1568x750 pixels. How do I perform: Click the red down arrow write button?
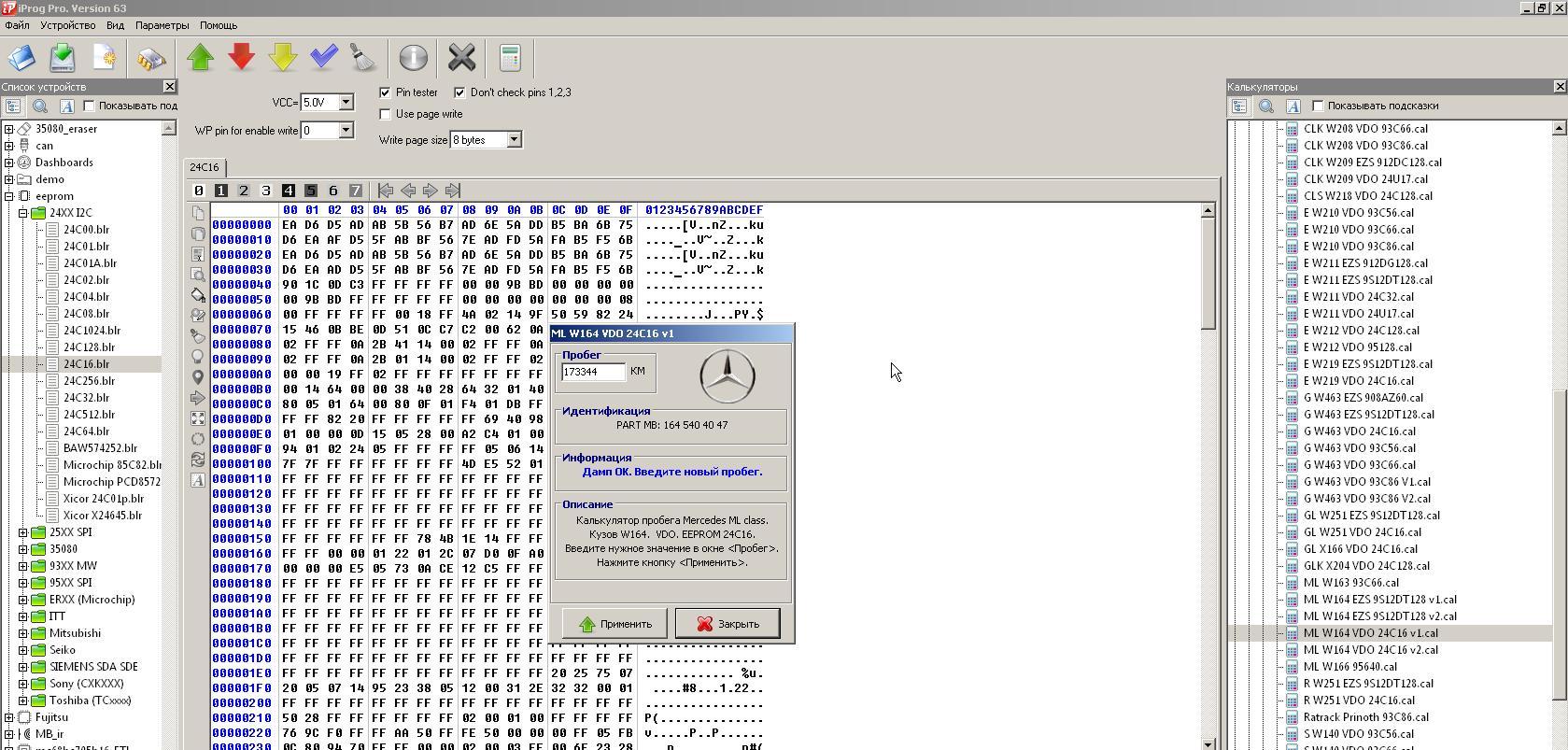(x=242, y=58)
